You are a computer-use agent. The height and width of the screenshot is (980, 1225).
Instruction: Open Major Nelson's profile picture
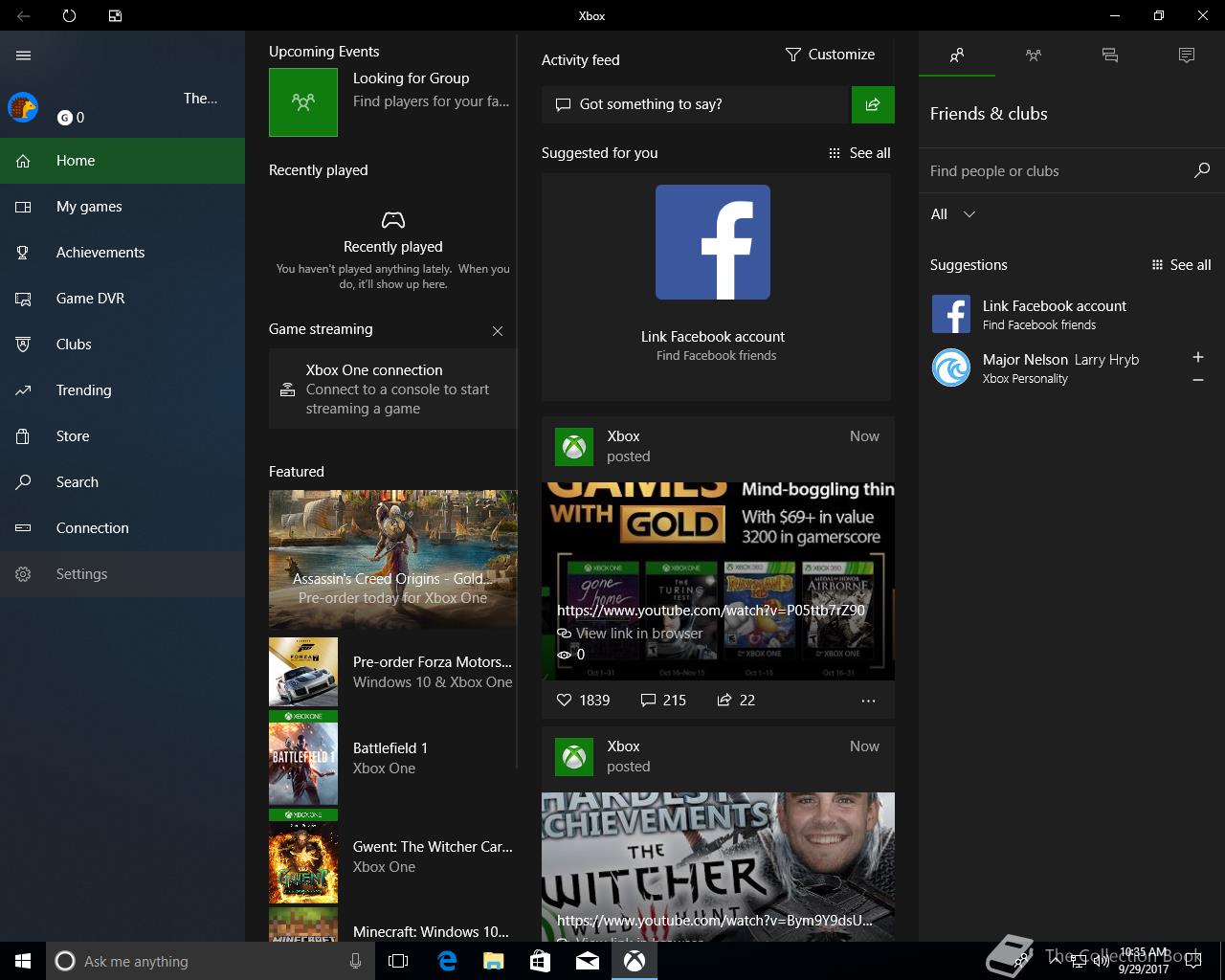click(x=951, y=367)
